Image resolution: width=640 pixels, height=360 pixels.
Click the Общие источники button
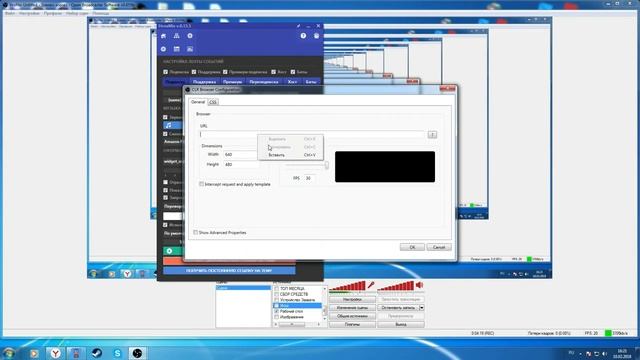click(352, 316)
